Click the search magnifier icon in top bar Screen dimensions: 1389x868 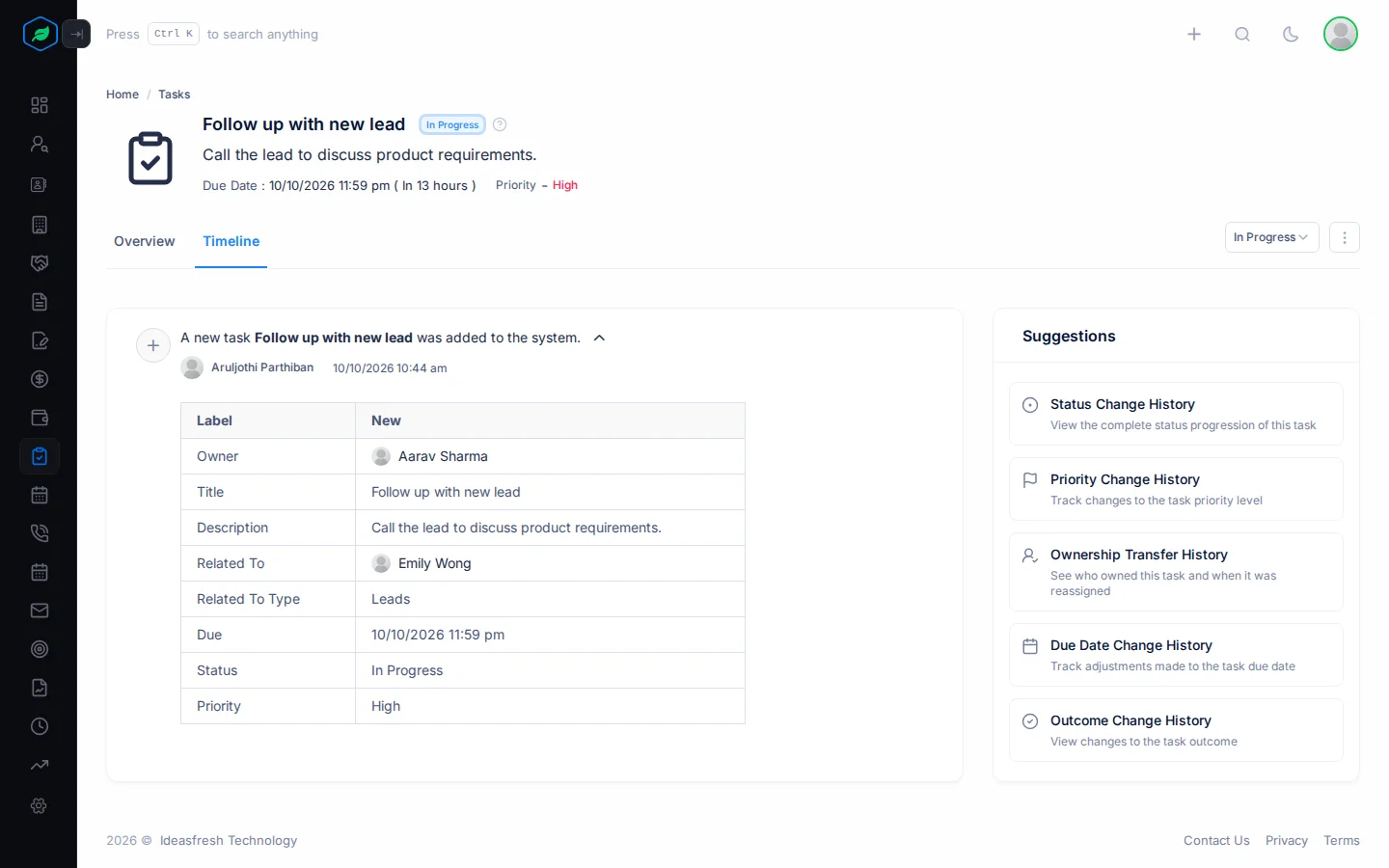tap(1242, 34)
